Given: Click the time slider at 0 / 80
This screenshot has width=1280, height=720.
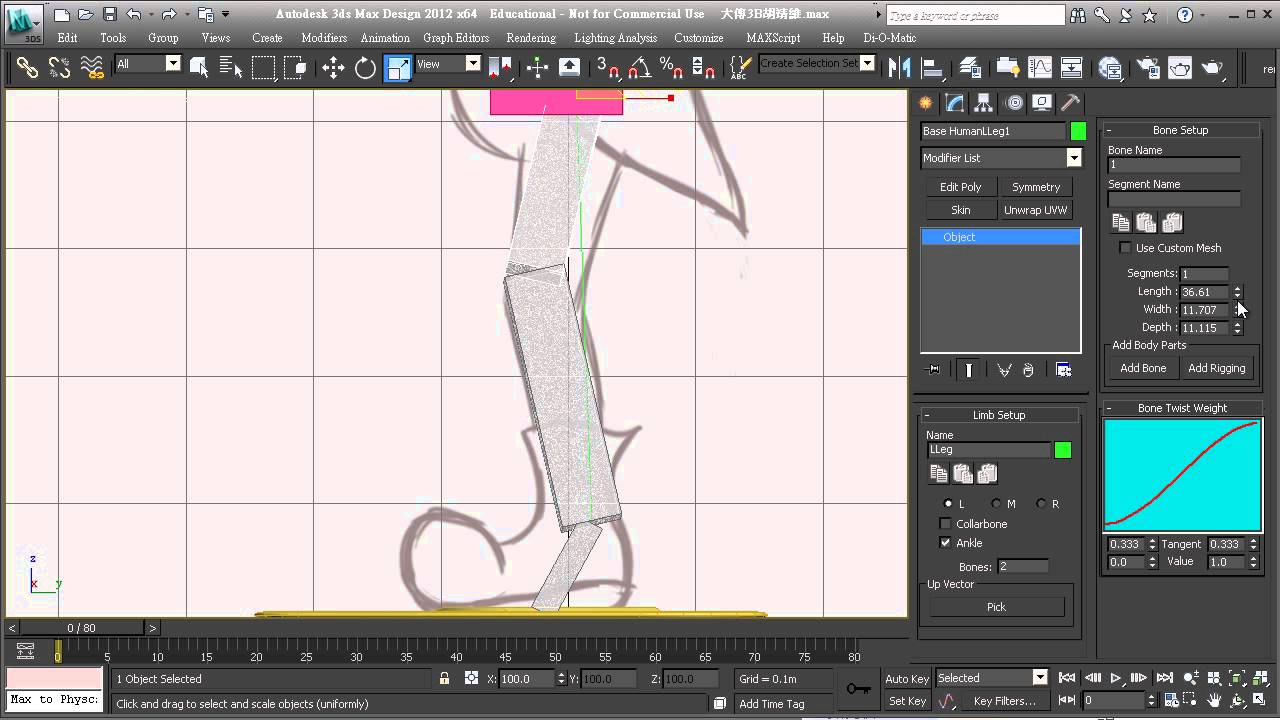Looking at the screenshot, I should [x=81, y=628].
